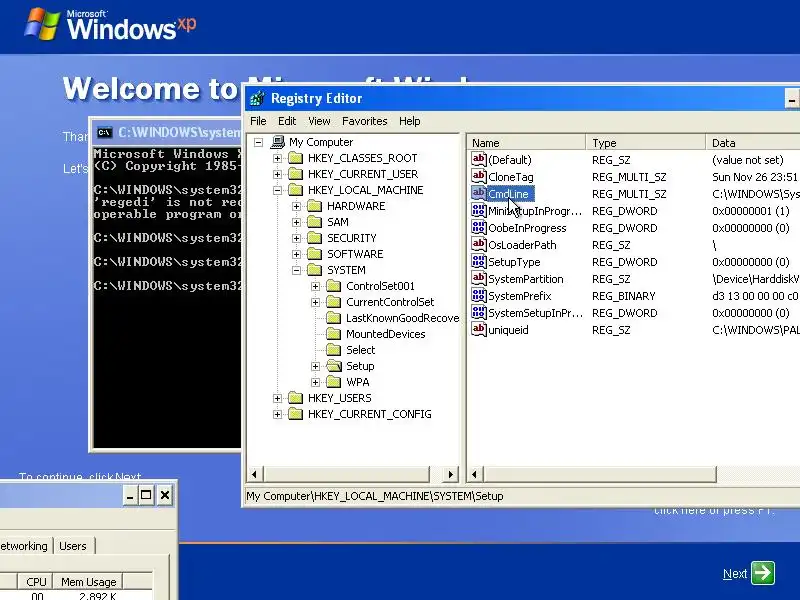Select the WPA key label
800x600 pixels.
point(358,382)
